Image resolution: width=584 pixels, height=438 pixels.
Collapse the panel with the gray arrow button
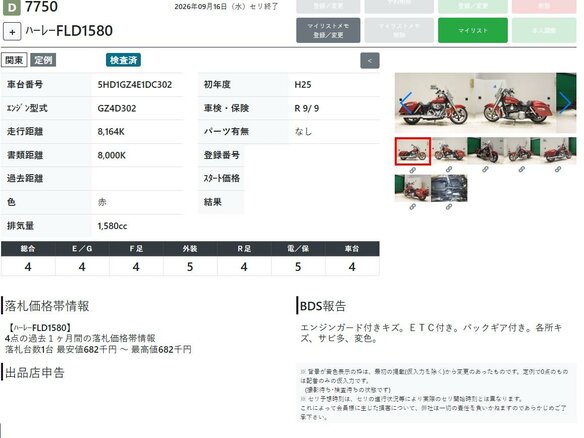point(370,61)
